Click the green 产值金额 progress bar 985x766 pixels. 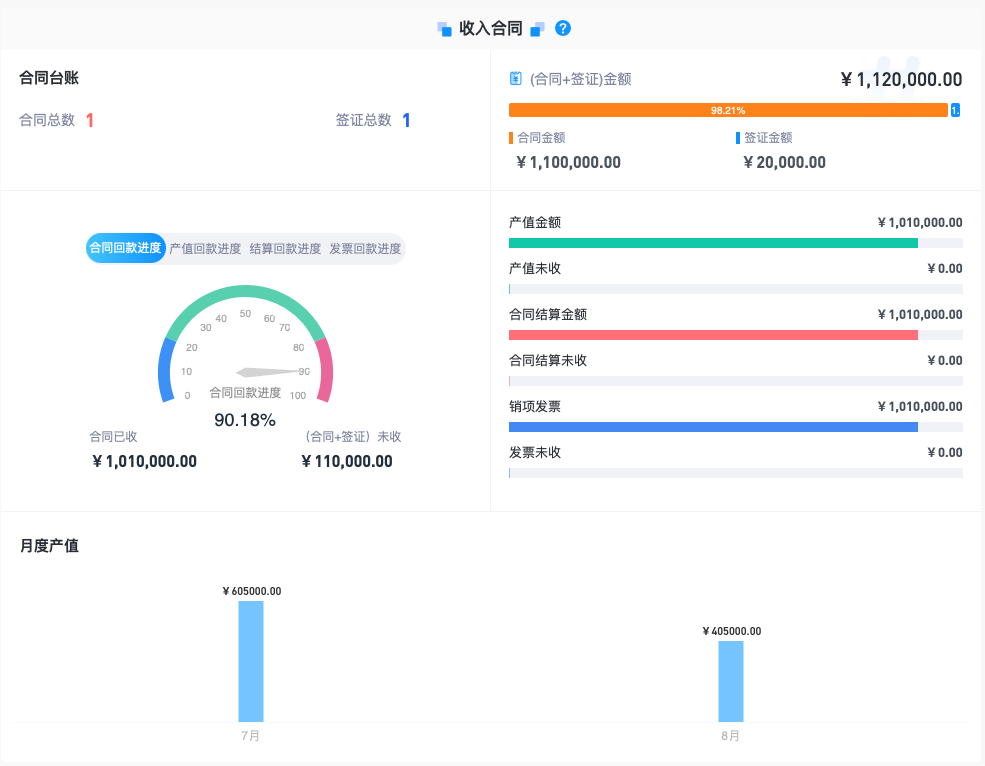[x=712, y=242]
